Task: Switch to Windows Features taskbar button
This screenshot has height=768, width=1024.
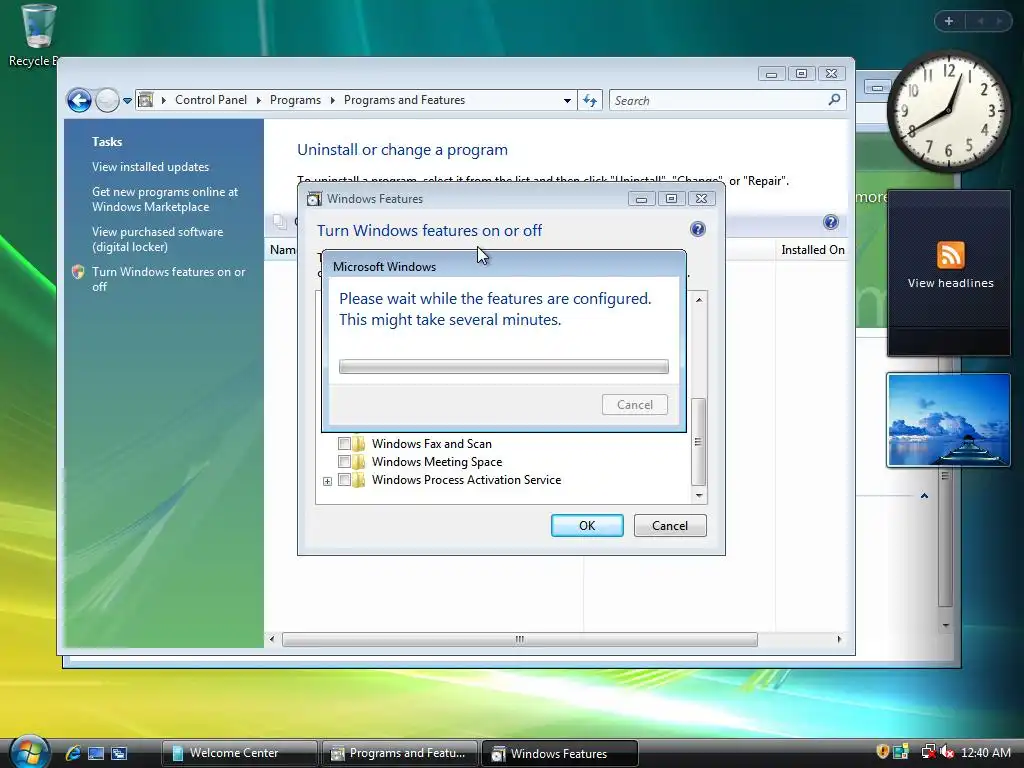Action: 560,753
